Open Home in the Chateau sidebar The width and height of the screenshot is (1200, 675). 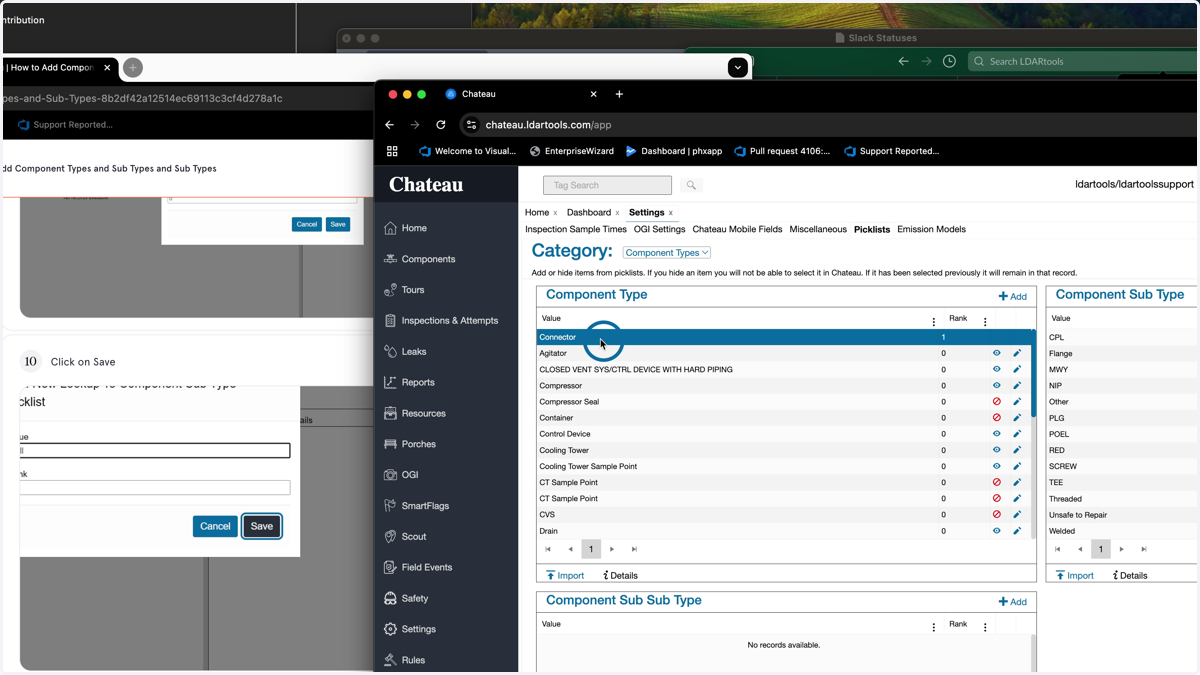point(405,228)
